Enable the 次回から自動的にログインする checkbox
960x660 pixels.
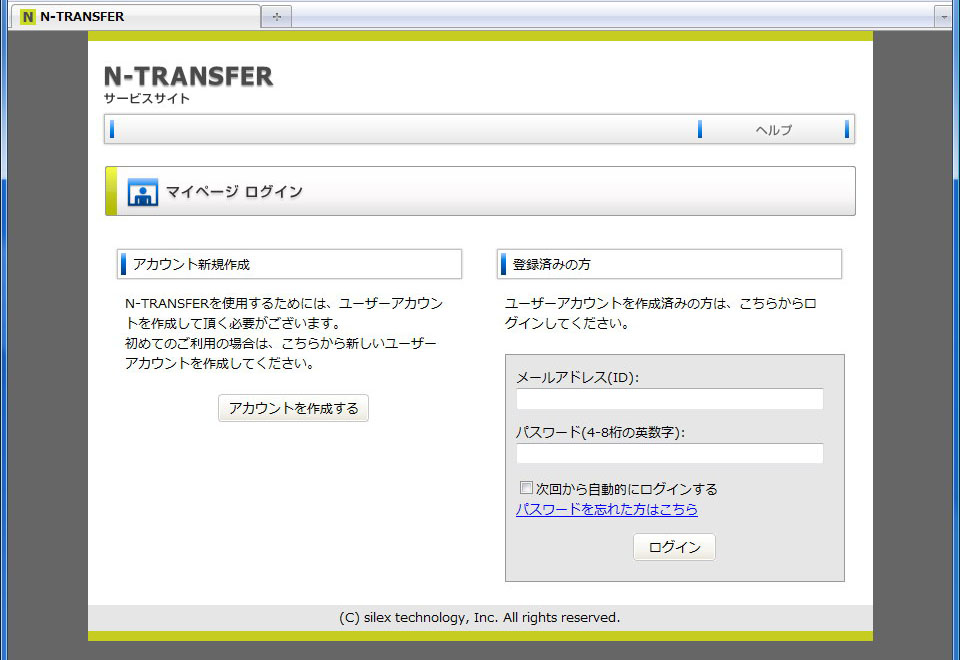click(x=526, y=487)
